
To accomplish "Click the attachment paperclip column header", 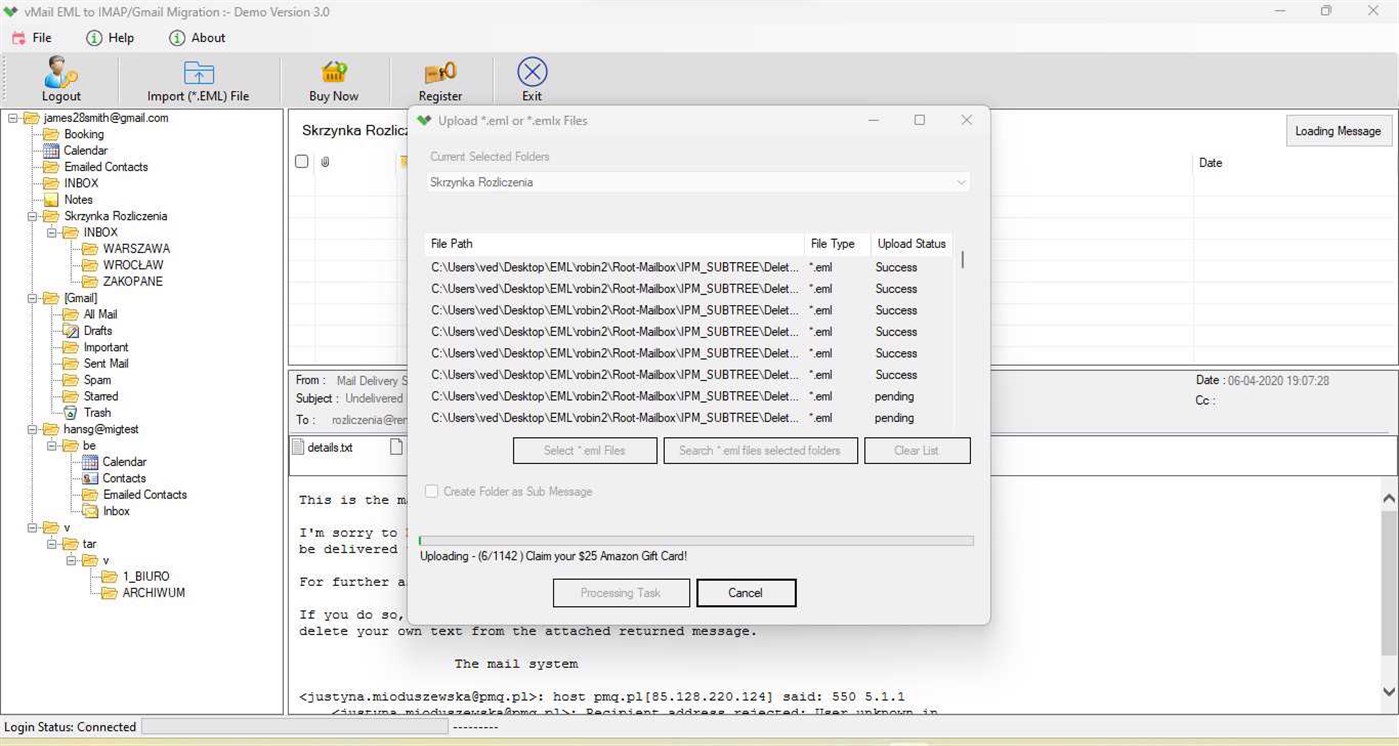I will (324, 161).
